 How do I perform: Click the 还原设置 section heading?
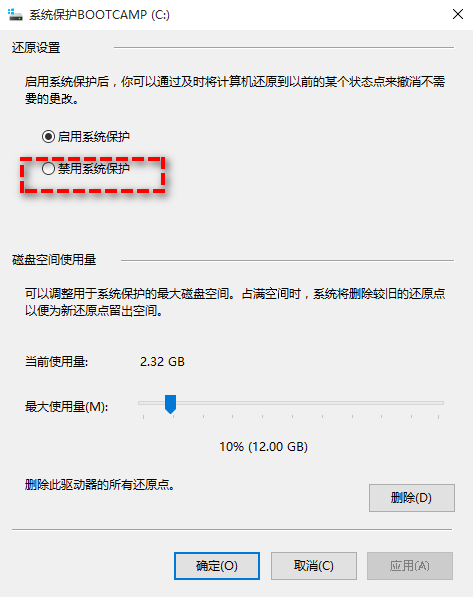pos(36,48)
